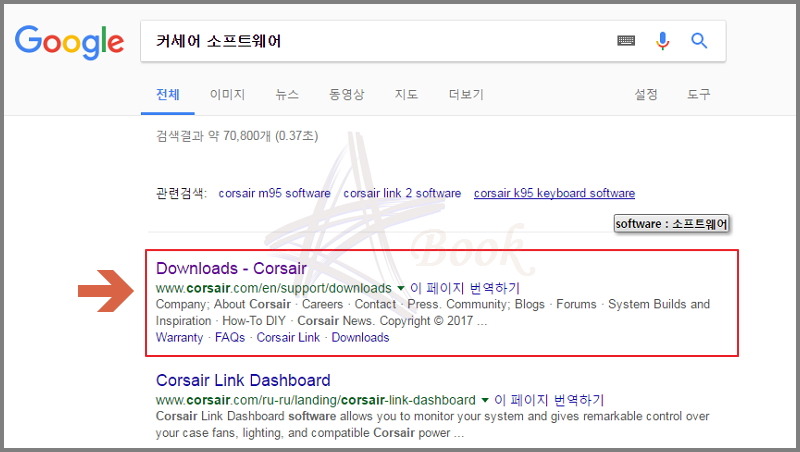Screen dimensions: 800x452
Task: Open the Corsair Link Dashboard result
Action: coord(243,381)
